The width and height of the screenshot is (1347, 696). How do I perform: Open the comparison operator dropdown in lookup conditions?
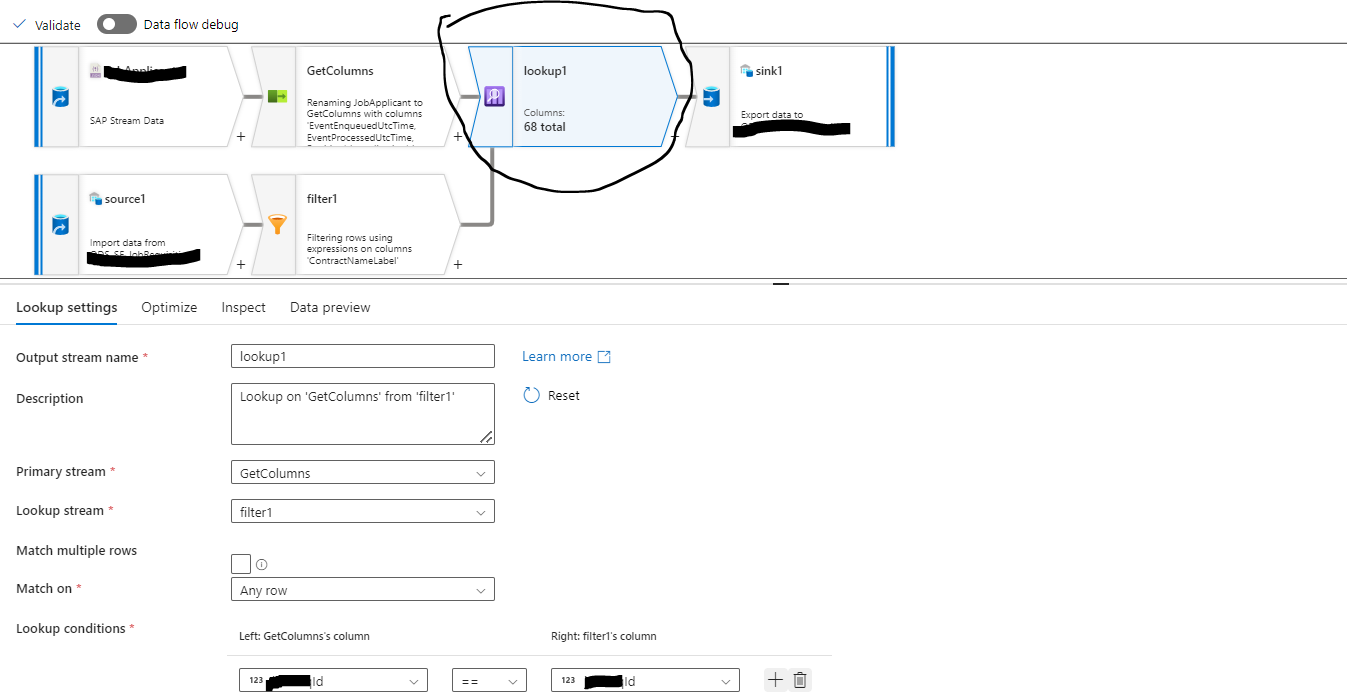(x=489, y=679)
